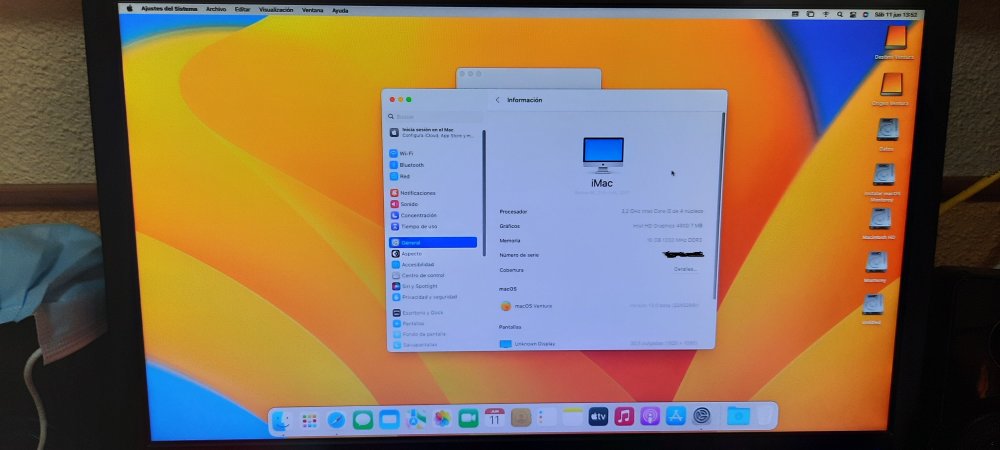This screenshot has width=1000, height=450.
Task: Open the blue folder in the Dock
Action: tap(739, 416)
